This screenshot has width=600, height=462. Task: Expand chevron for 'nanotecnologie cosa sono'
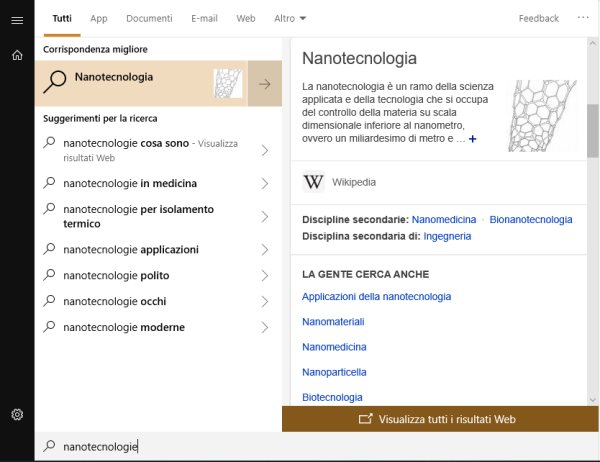pos(265,150)
